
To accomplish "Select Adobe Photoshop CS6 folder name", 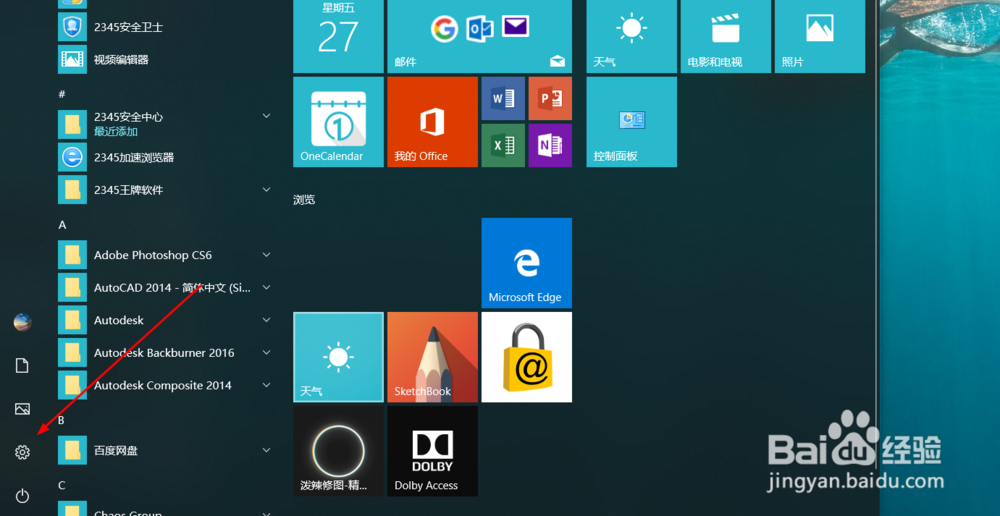I will (x=152, y=255).
